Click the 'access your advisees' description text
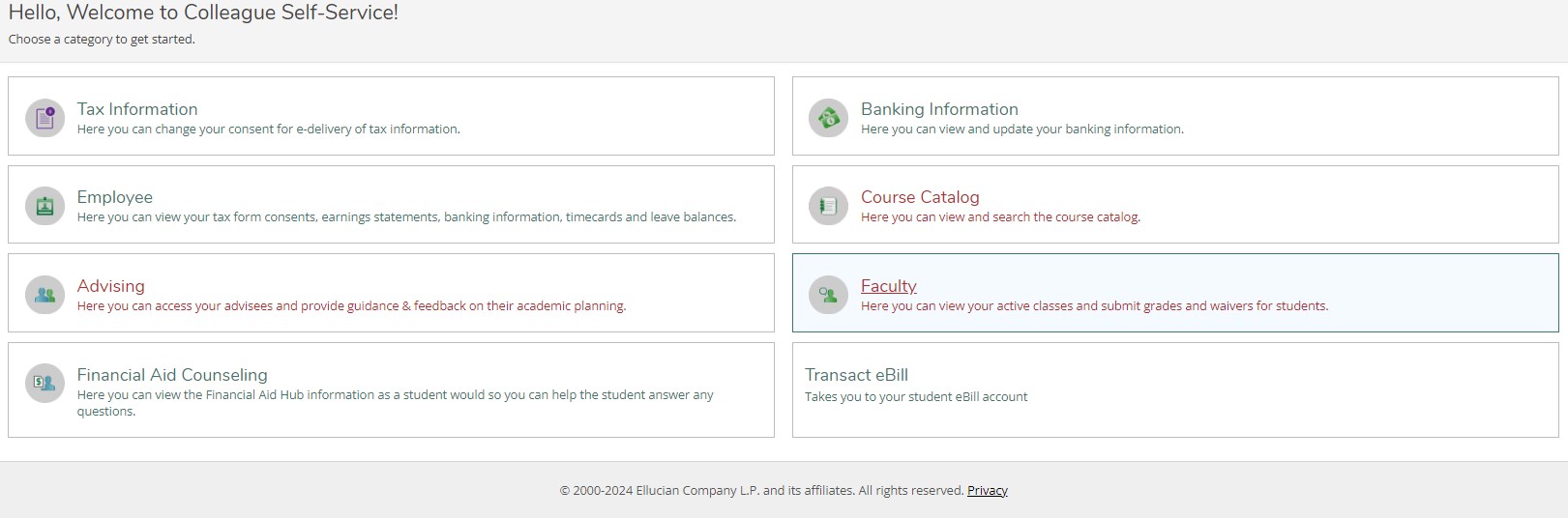1568x518 pixels. [x=351, y=306]
